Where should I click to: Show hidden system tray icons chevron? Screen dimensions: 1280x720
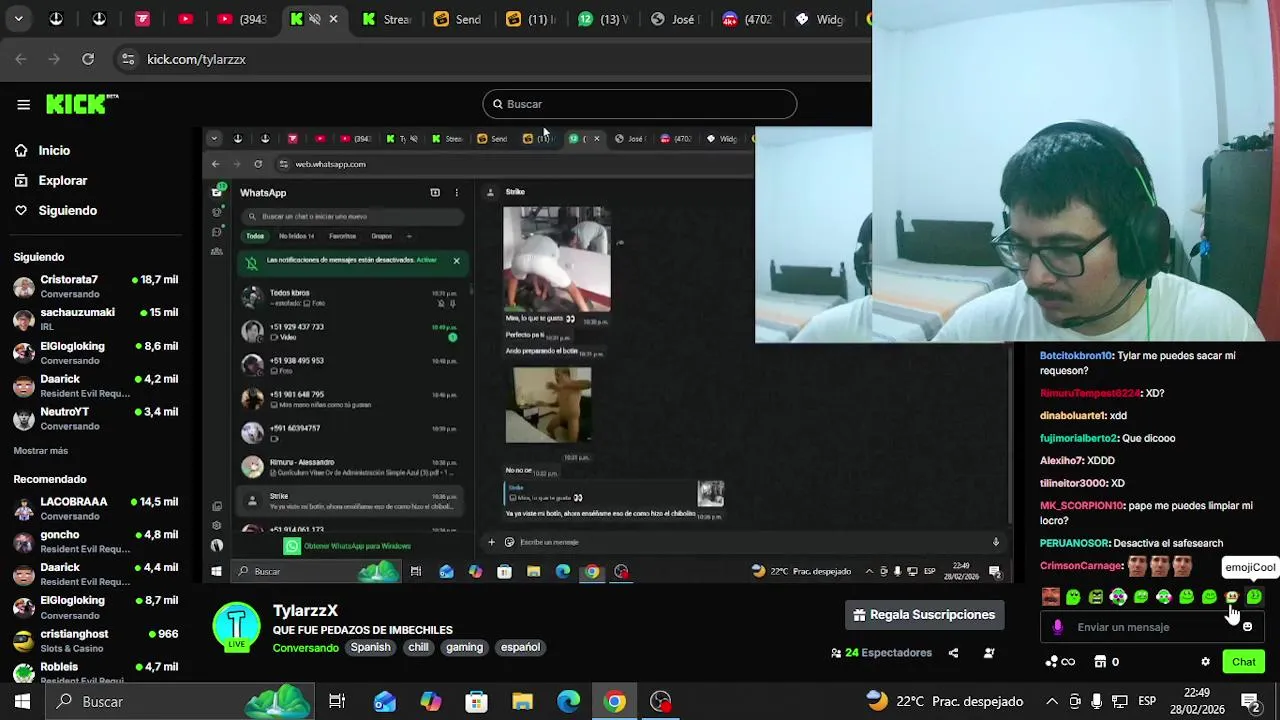coord(1052,702)
